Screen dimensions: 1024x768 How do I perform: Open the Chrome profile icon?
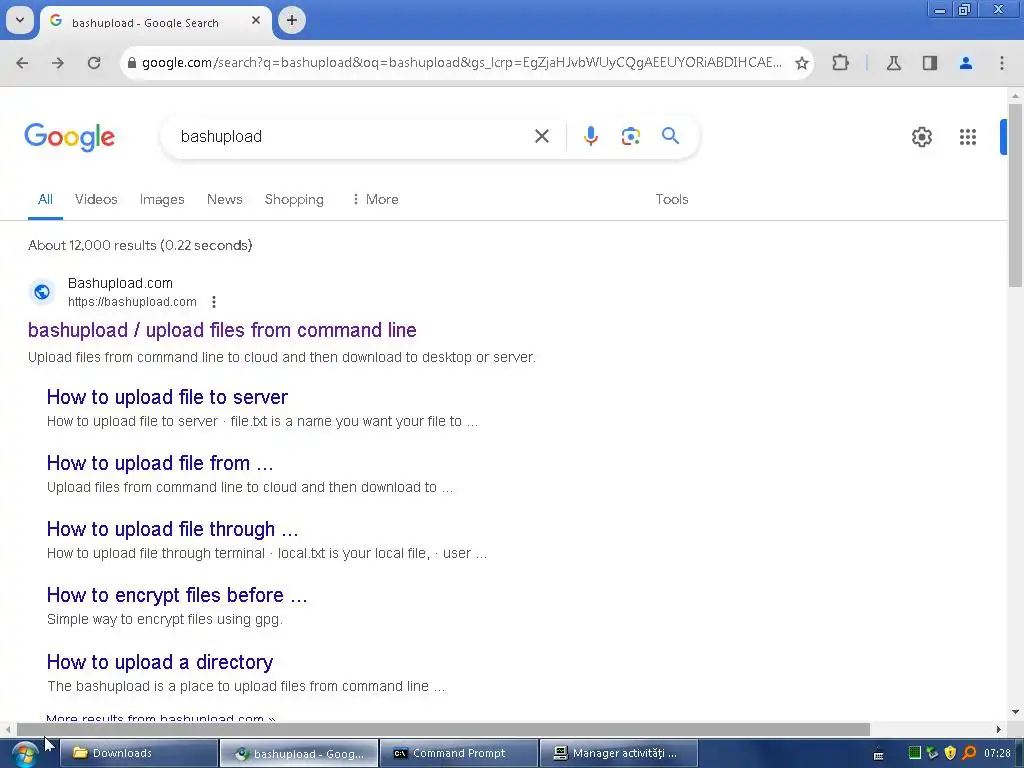(966, 63)
